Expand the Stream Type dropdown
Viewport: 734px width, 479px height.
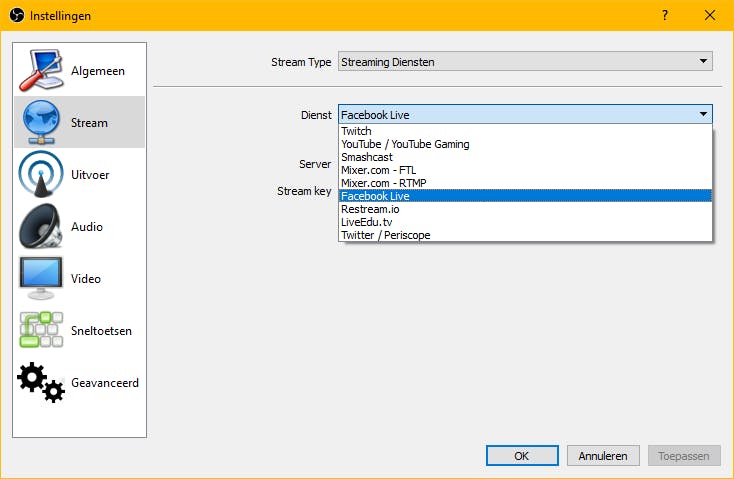click(525, 62)
